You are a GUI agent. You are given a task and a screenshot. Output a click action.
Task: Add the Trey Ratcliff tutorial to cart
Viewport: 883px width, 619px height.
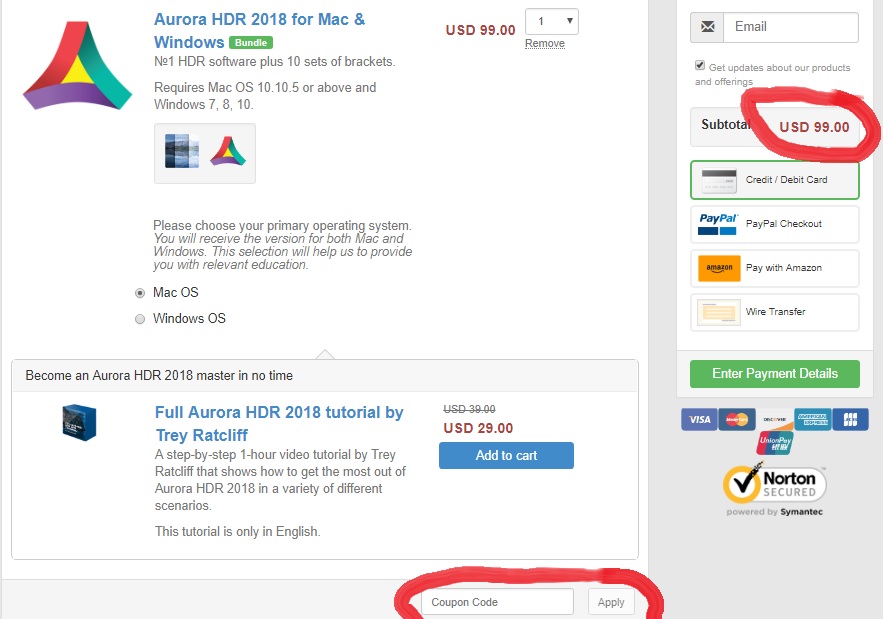506,455
